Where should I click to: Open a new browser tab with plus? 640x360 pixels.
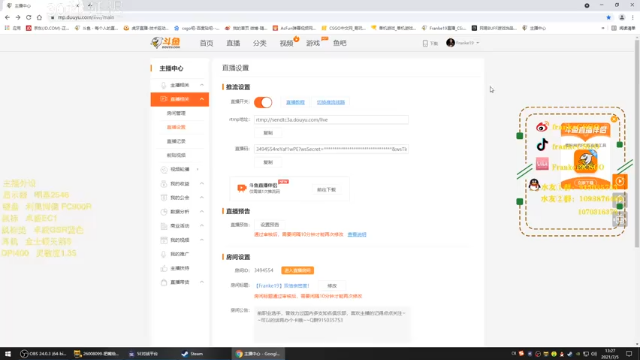point(89,6)
